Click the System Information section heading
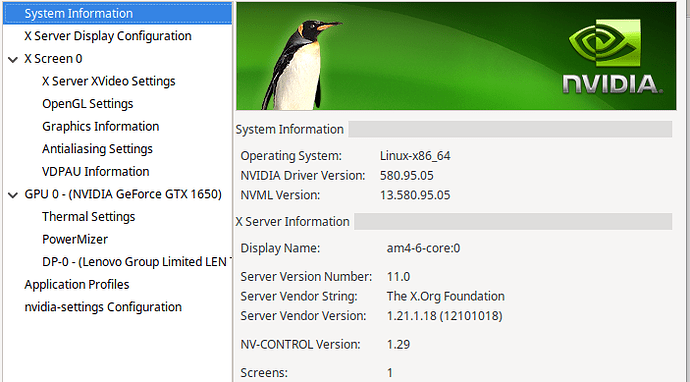Image resolution: width=690 pixels, height=382 pixels. 290,129
